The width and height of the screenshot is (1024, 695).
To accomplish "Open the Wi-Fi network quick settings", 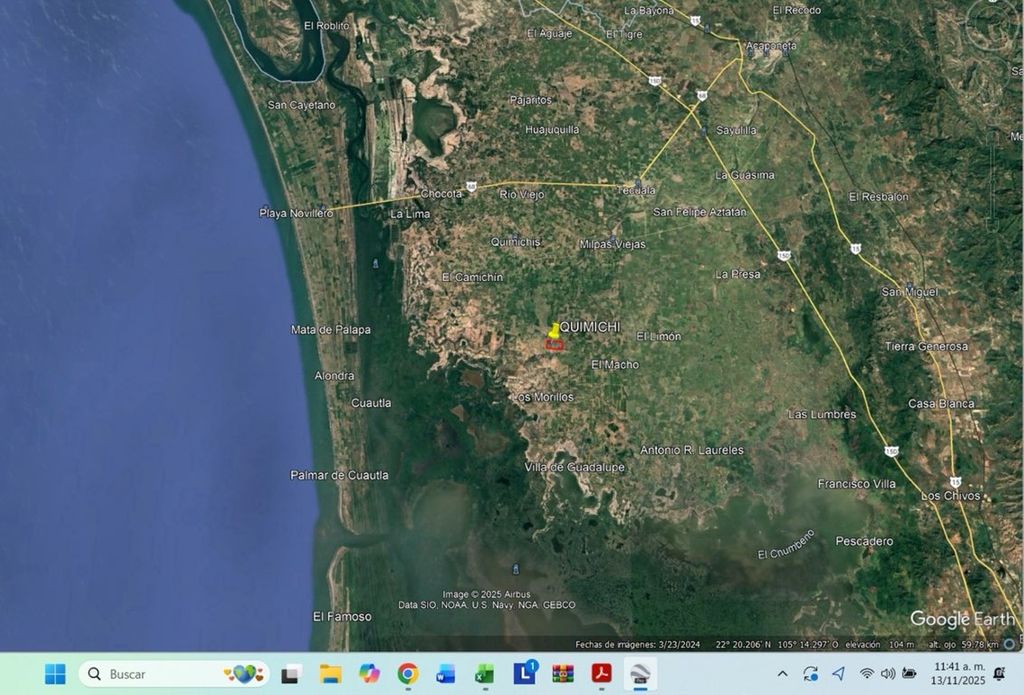I will click(866, 674).
